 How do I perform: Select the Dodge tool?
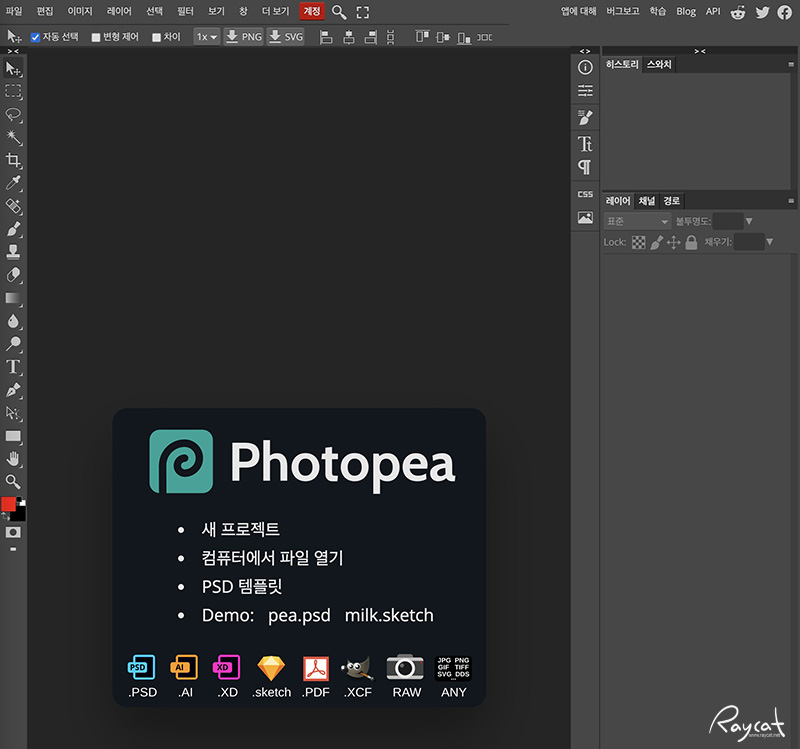pyautogui.click(x=13, y=344)
